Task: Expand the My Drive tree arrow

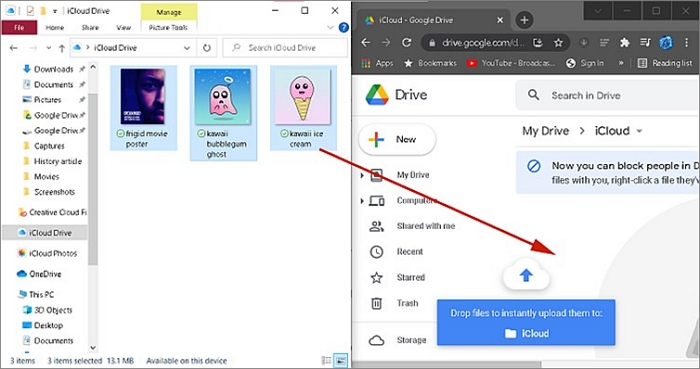Action: (362, 176)
